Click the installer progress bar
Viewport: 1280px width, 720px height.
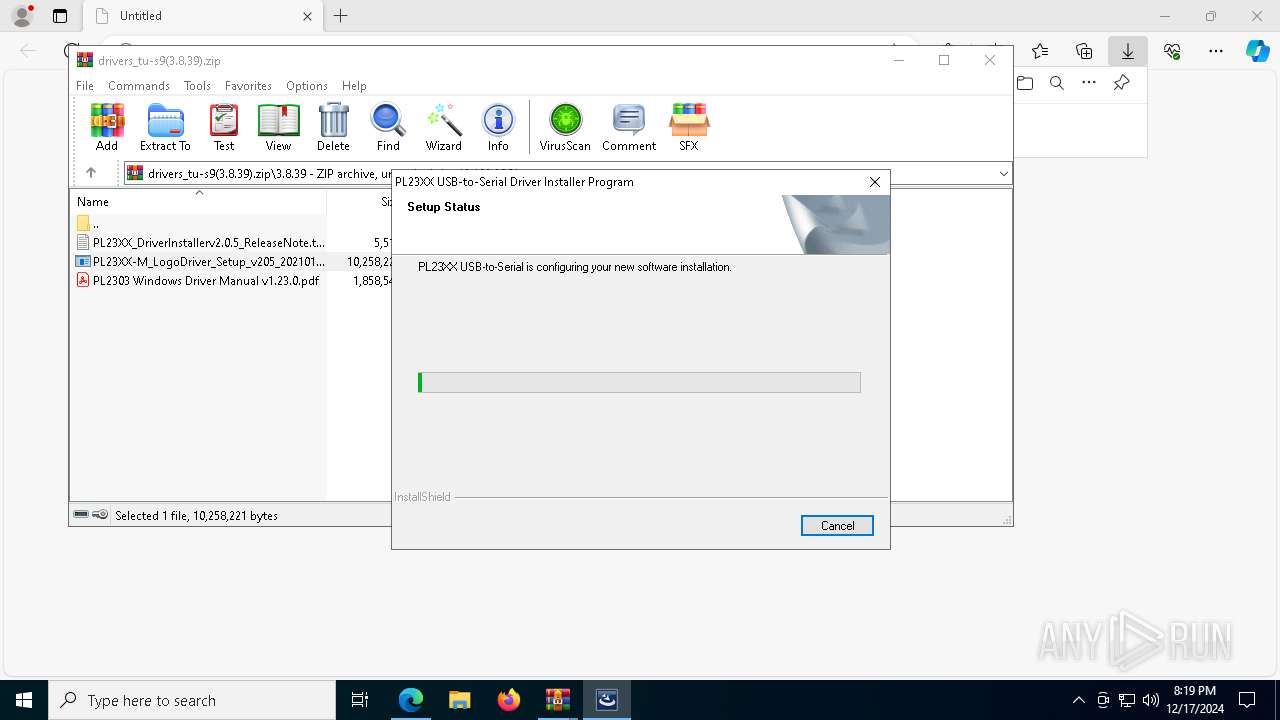(639, 383)
